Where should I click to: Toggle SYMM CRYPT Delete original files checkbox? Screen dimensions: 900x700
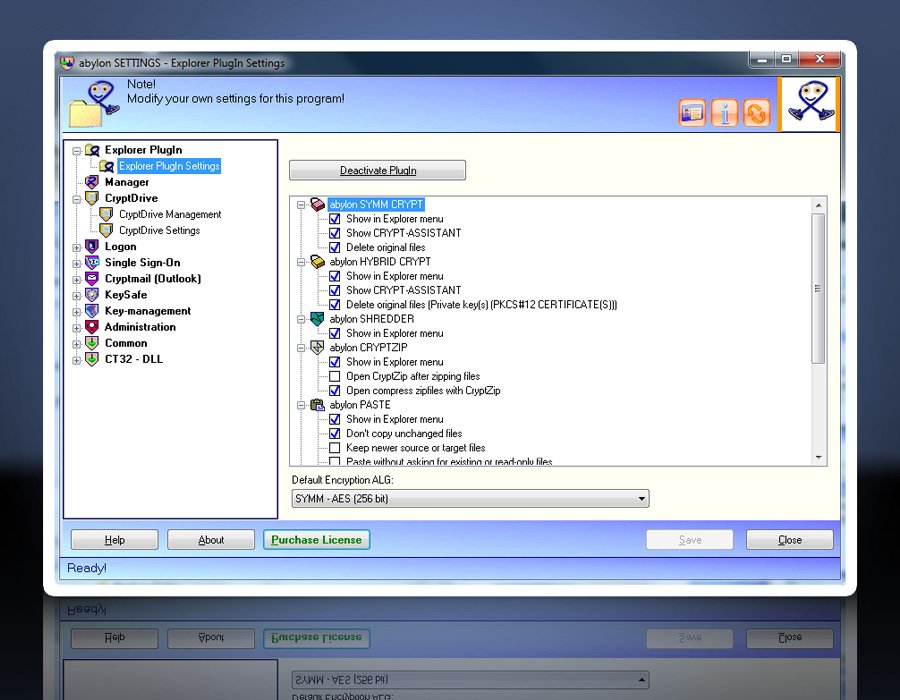(x=335, y=247)
